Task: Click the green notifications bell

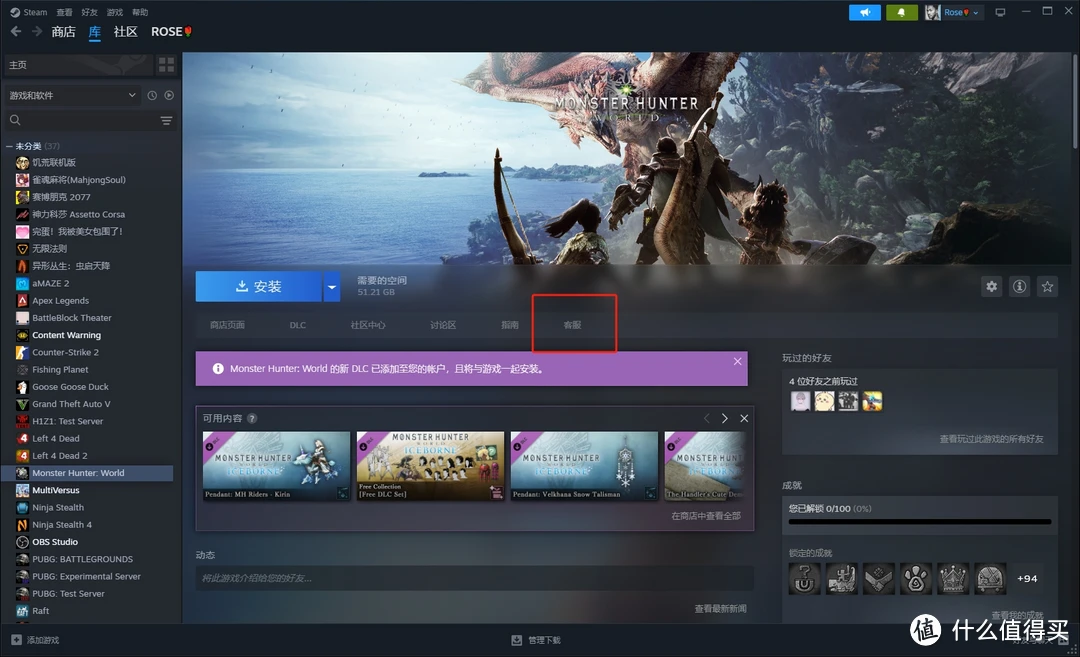Action: click(900, 12)
